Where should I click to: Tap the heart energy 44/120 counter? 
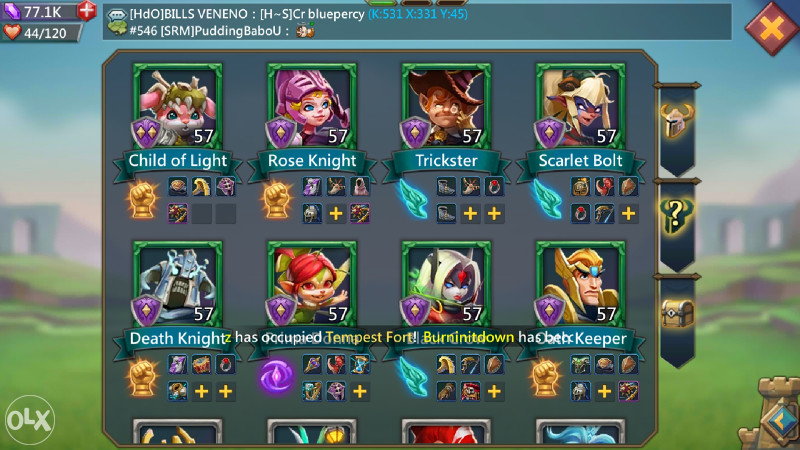click(x=42, y=33)
